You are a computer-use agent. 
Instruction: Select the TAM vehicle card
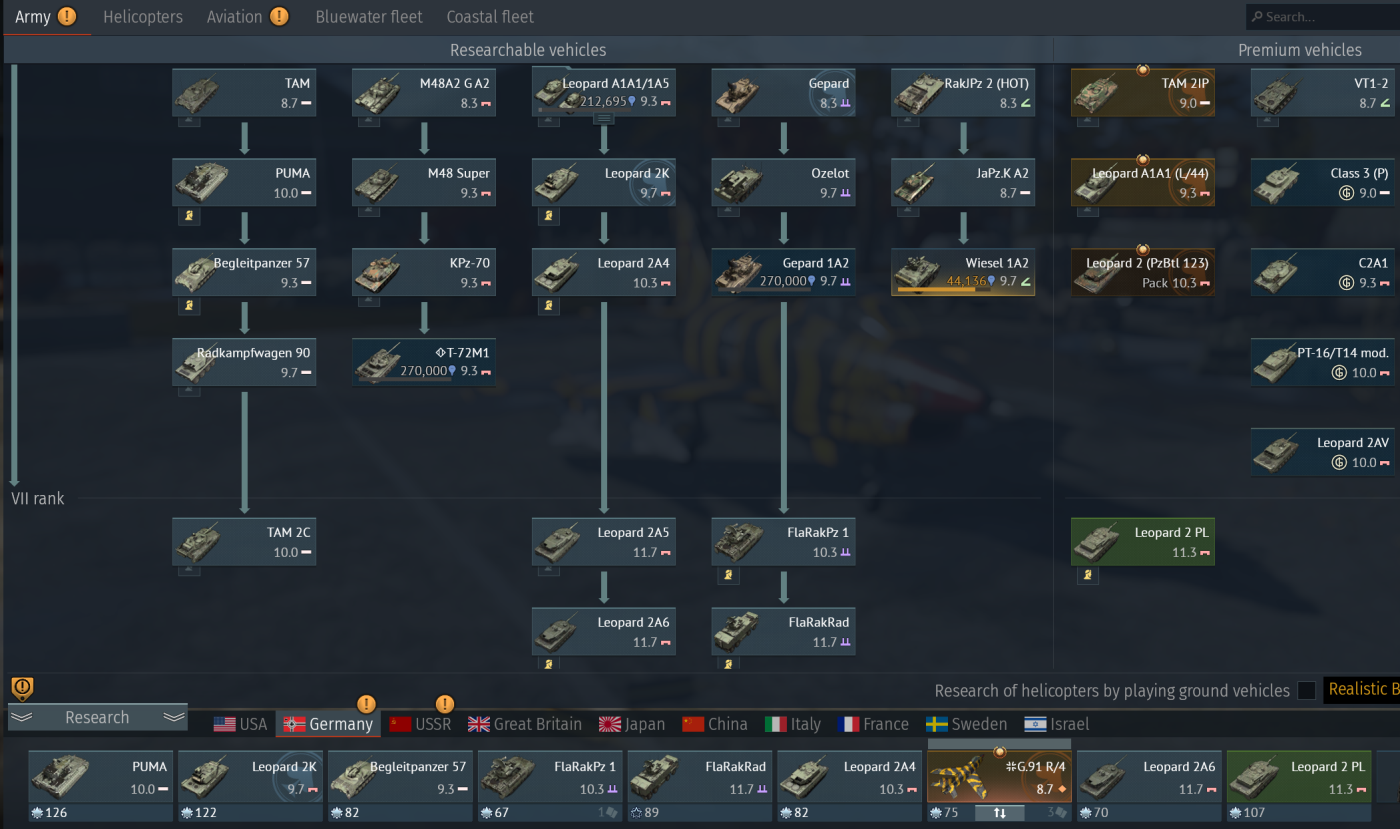(244, 92)
